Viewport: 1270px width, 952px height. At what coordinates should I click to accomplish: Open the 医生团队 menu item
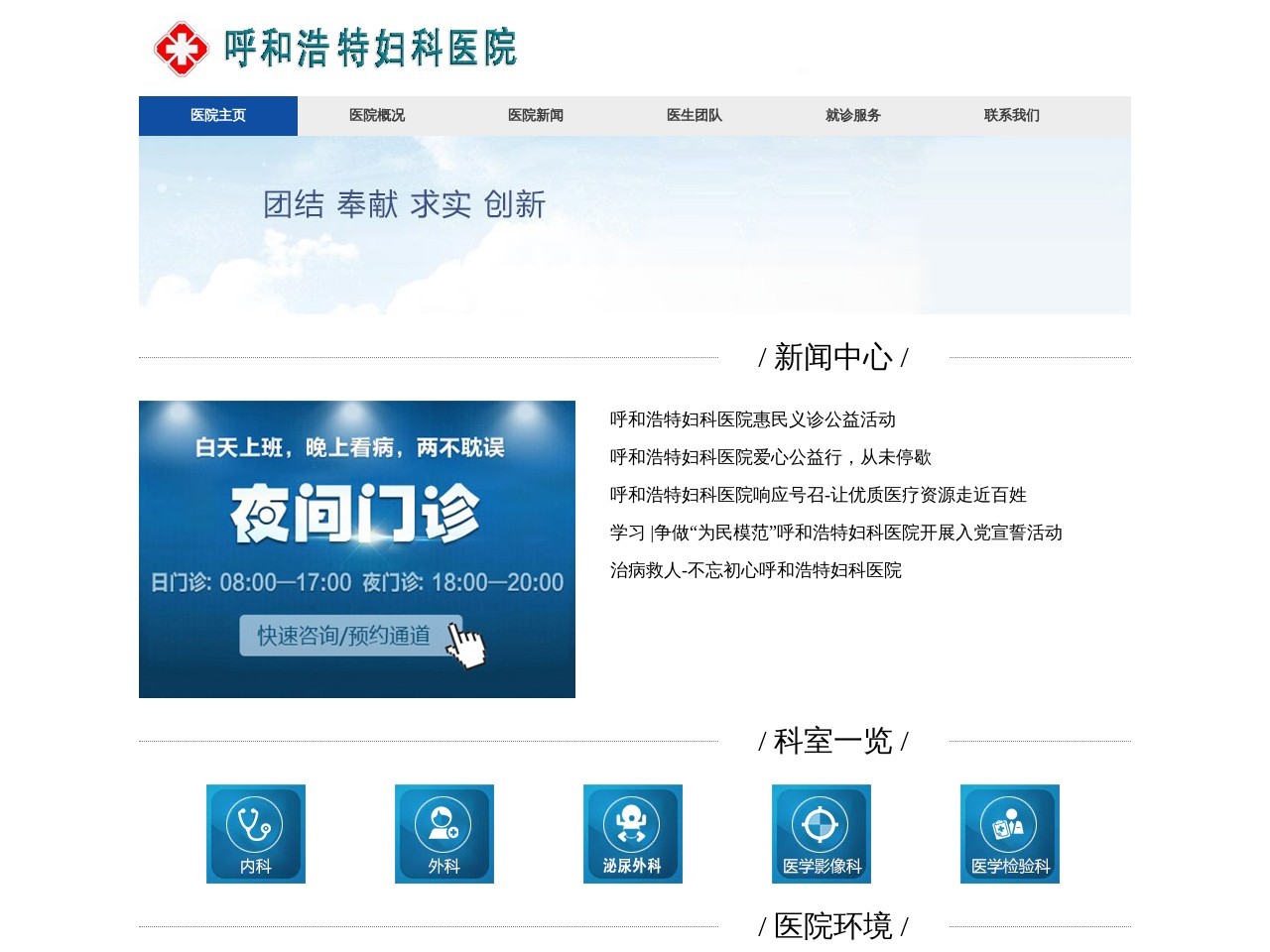(693, 116)
